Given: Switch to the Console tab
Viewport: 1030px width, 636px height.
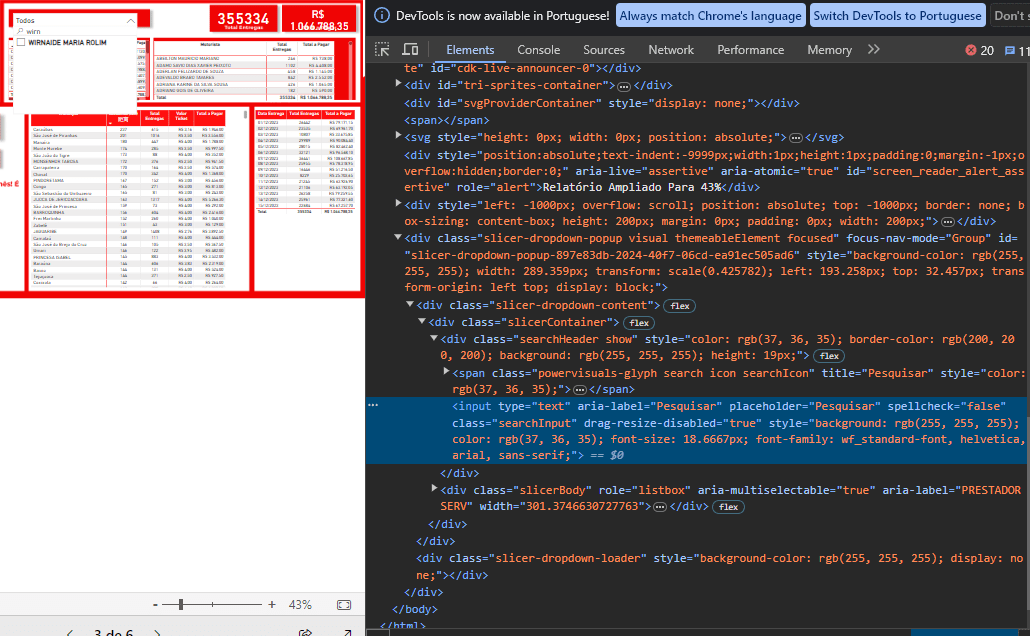Looking at the screenshot, I should [x=538, y=49].
